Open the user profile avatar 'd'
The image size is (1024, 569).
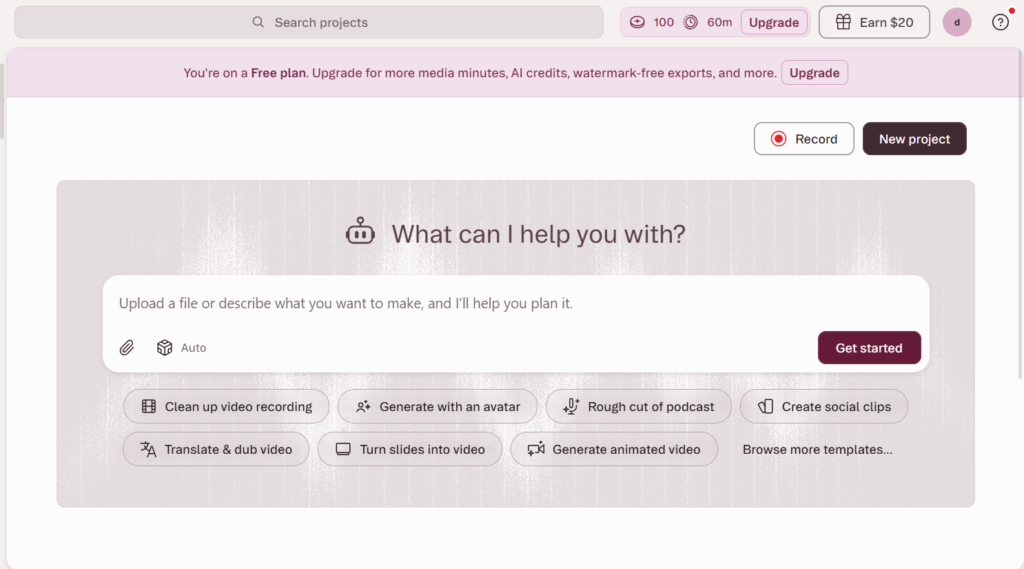coord(957,22)
